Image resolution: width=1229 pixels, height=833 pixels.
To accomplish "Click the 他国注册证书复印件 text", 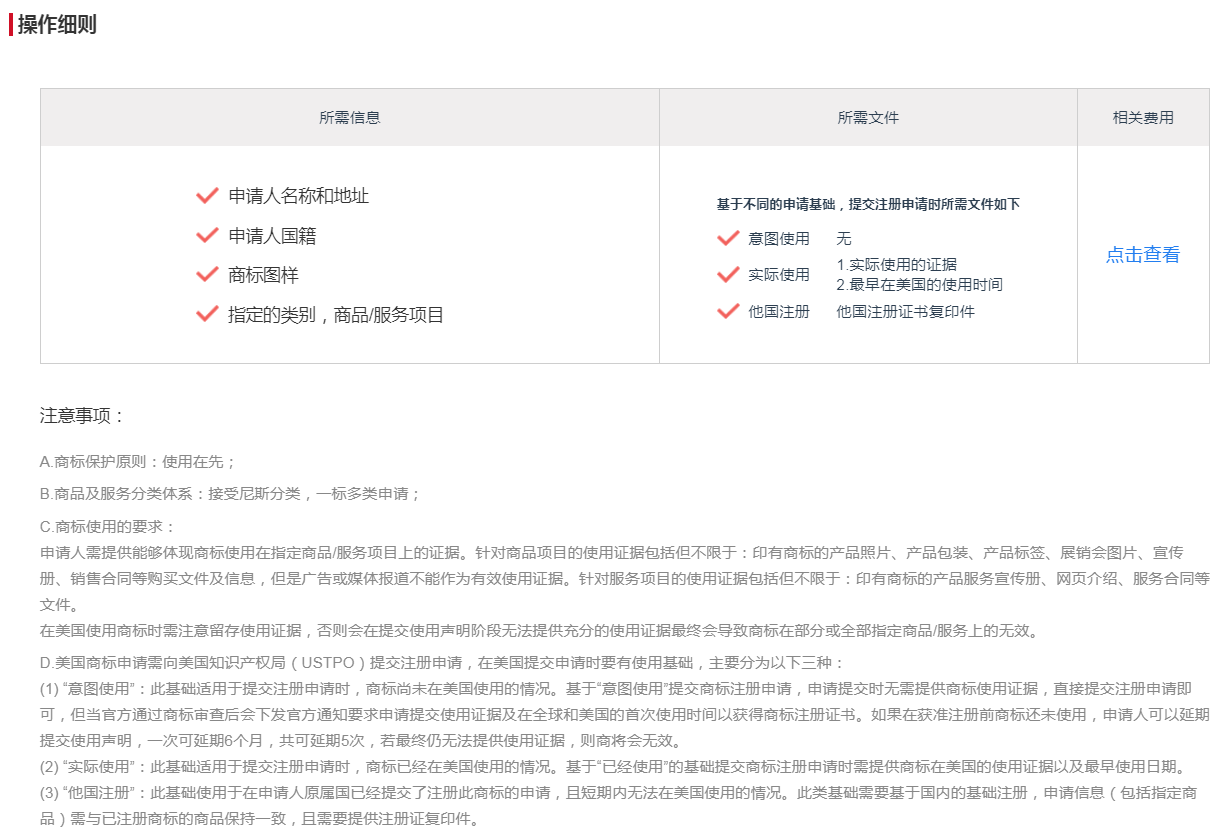I will [905, 312].
